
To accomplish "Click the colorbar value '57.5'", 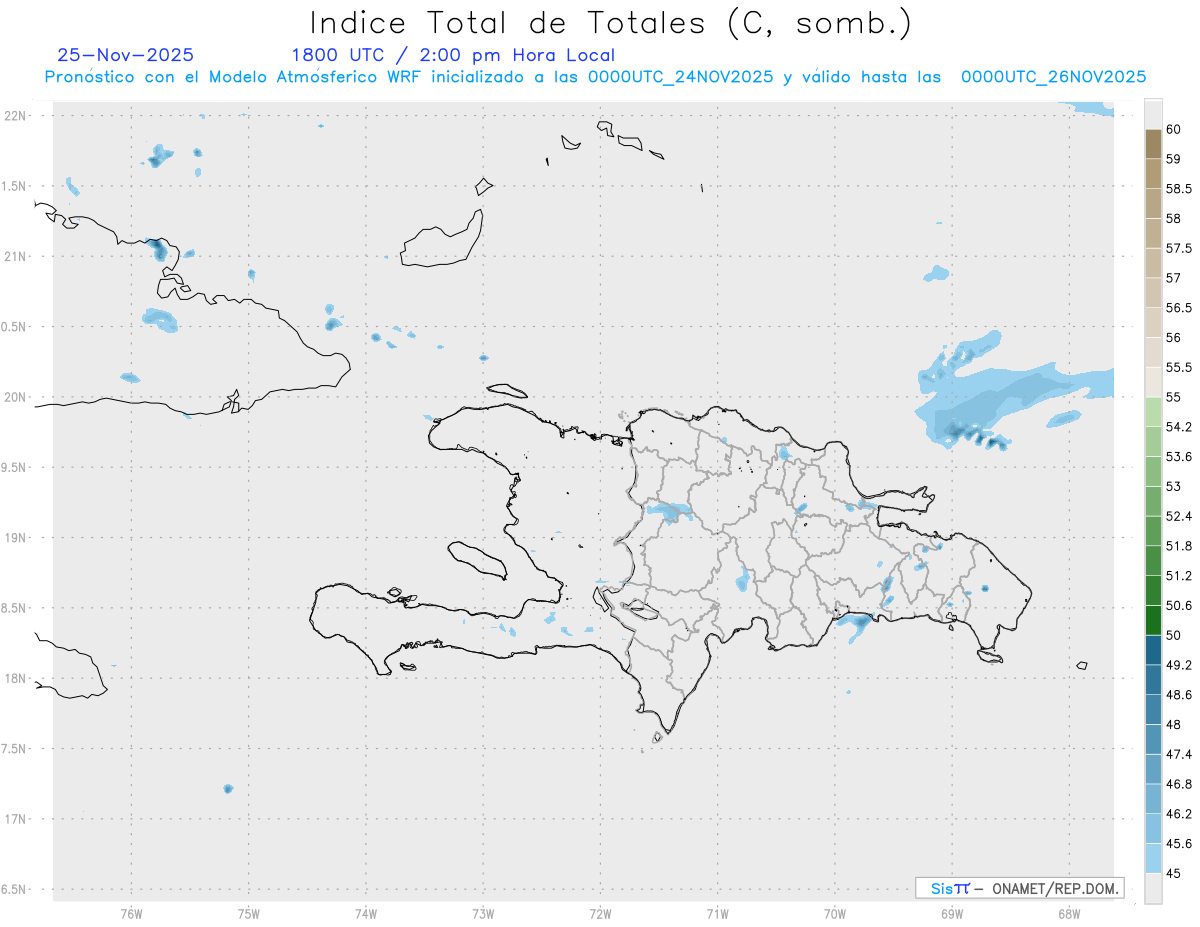I will [x=1178, y=248].
